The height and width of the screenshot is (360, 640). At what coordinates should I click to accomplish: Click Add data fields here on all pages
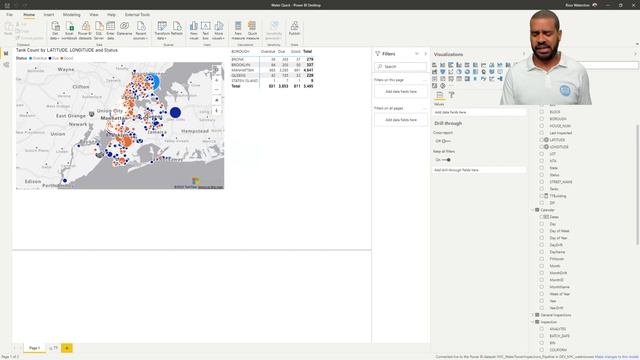click(x=401, y=120)
